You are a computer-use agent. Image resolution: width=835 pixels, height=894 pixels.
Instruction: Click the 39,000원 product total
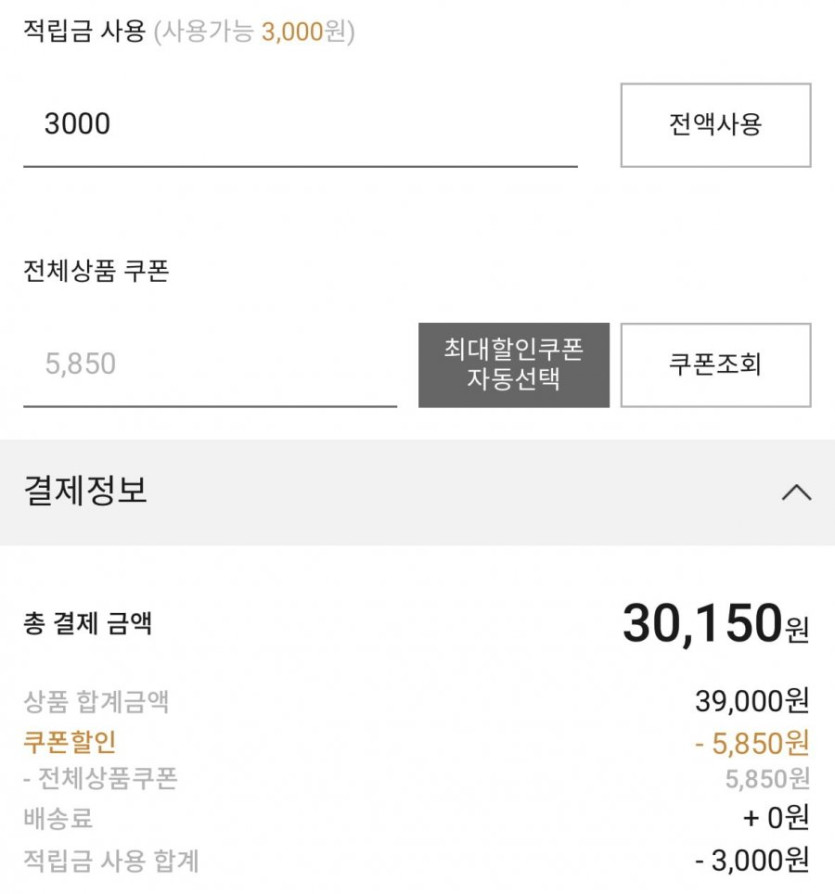coord(751,701)
